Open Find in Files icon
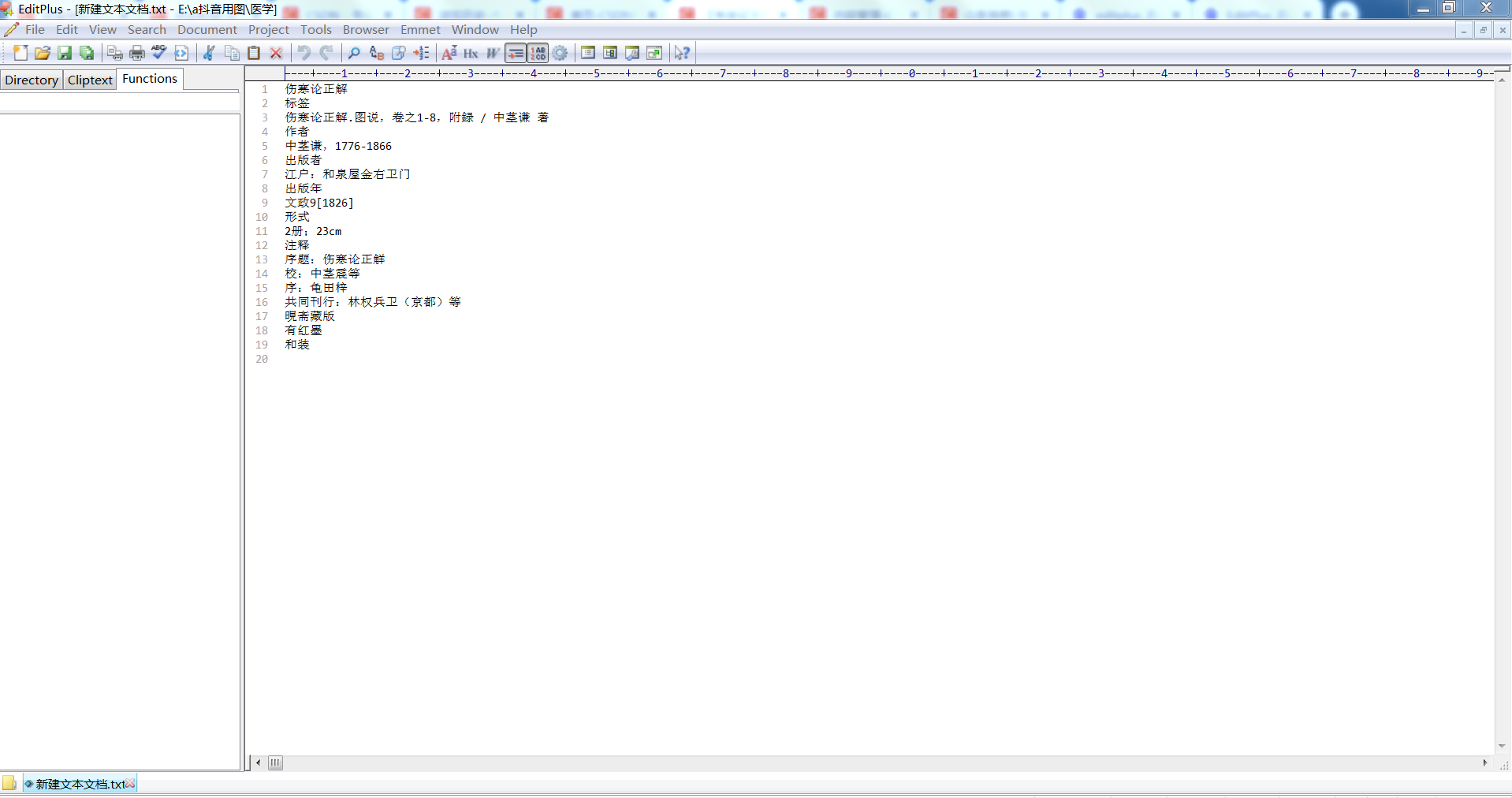This screenshot has width=1512, height=798. (399, 53)
